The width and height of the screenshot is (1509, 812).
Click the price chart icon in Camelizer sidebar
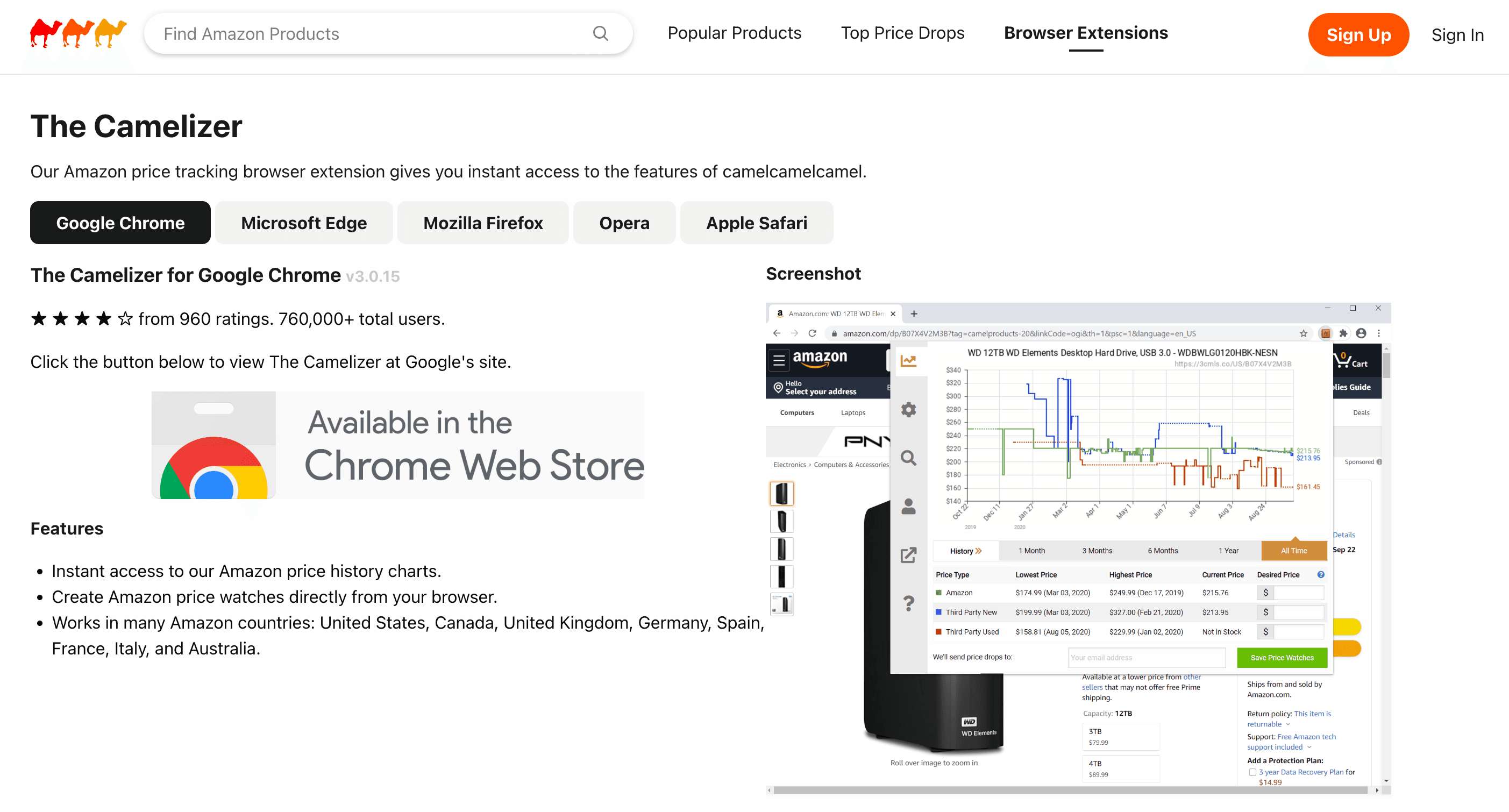[908, 361]
